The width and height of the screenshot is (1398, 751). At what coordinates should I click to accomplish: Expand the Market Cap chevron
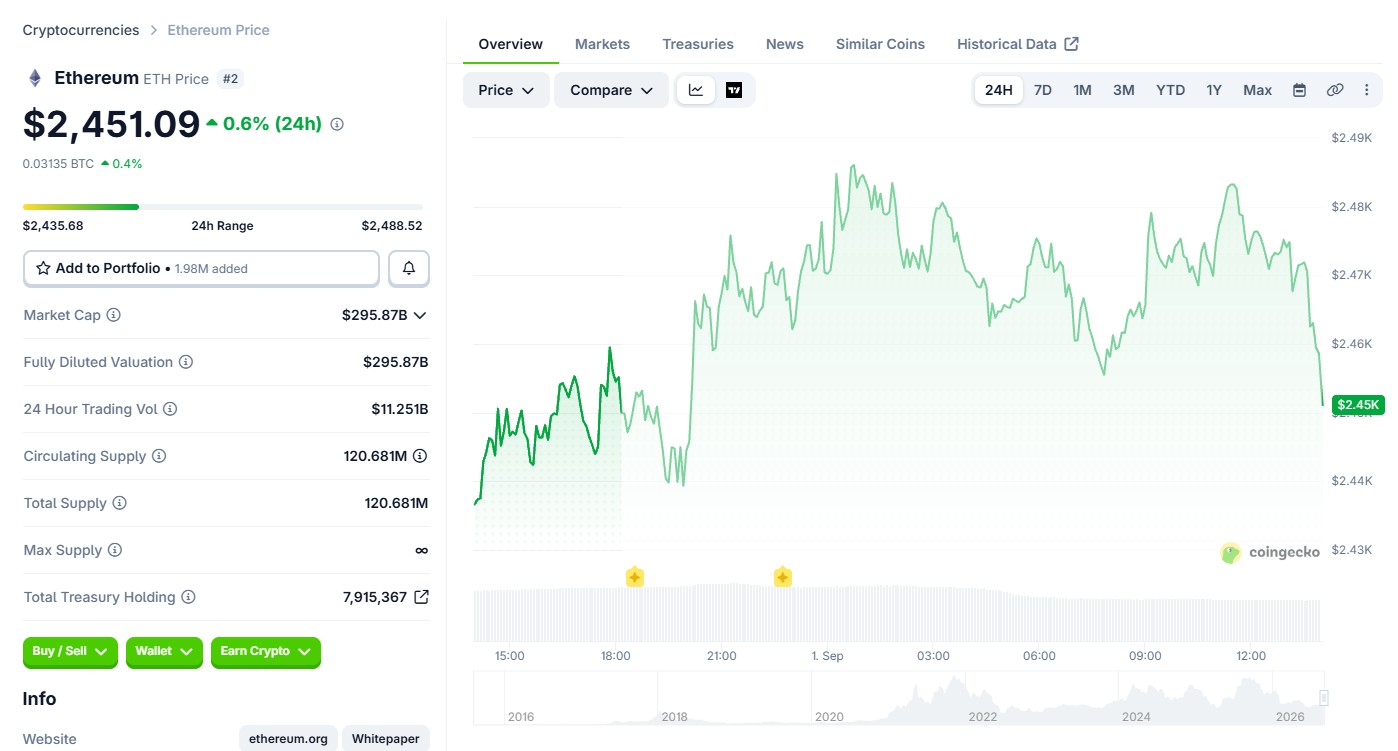[420, 315]
